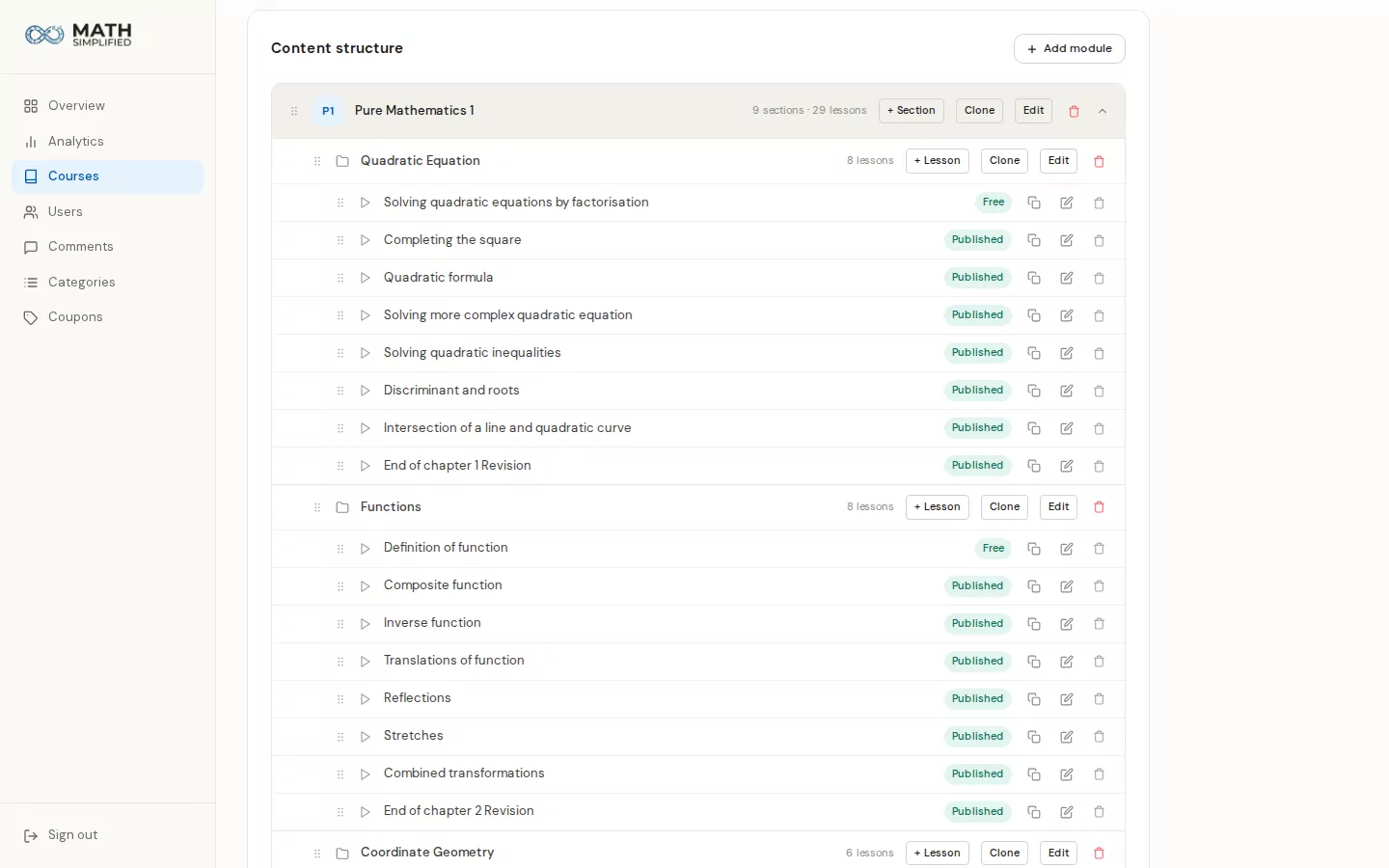The image size is (1389, 868).
Task: Delete the Inverse function lesson
Action: tap(1099, 624)
